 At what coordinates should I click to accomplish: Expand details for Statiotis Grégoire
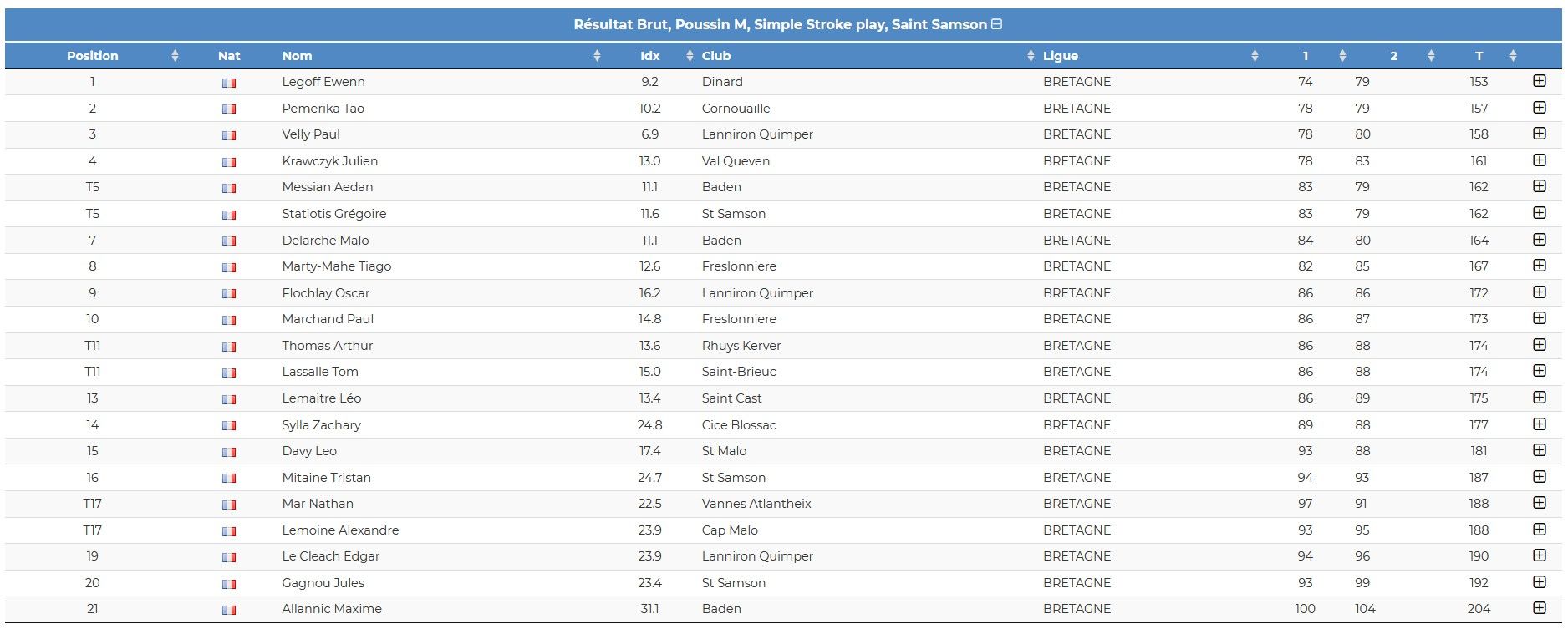(x=1540, y=213)
